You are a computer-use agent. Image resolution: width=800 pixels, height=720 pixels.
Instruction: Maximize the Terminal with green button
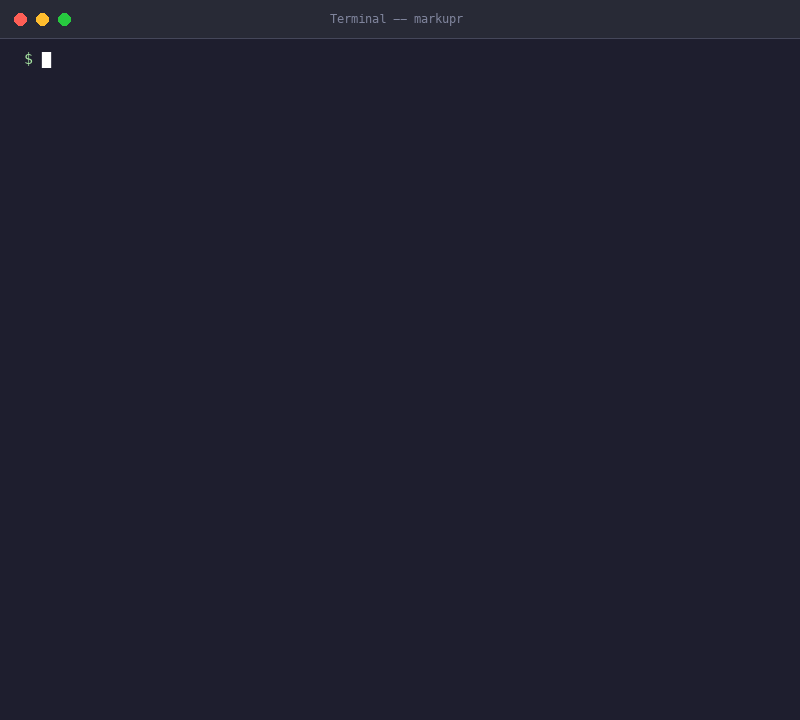click(64, 19)
